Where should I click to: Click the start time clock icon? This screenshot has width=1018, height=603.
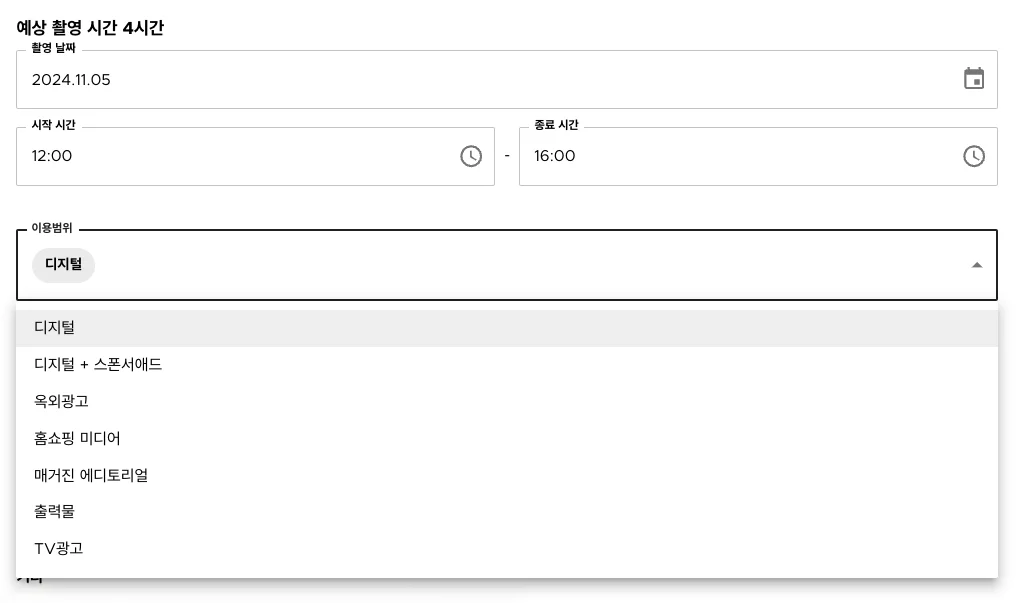point(471,156)
